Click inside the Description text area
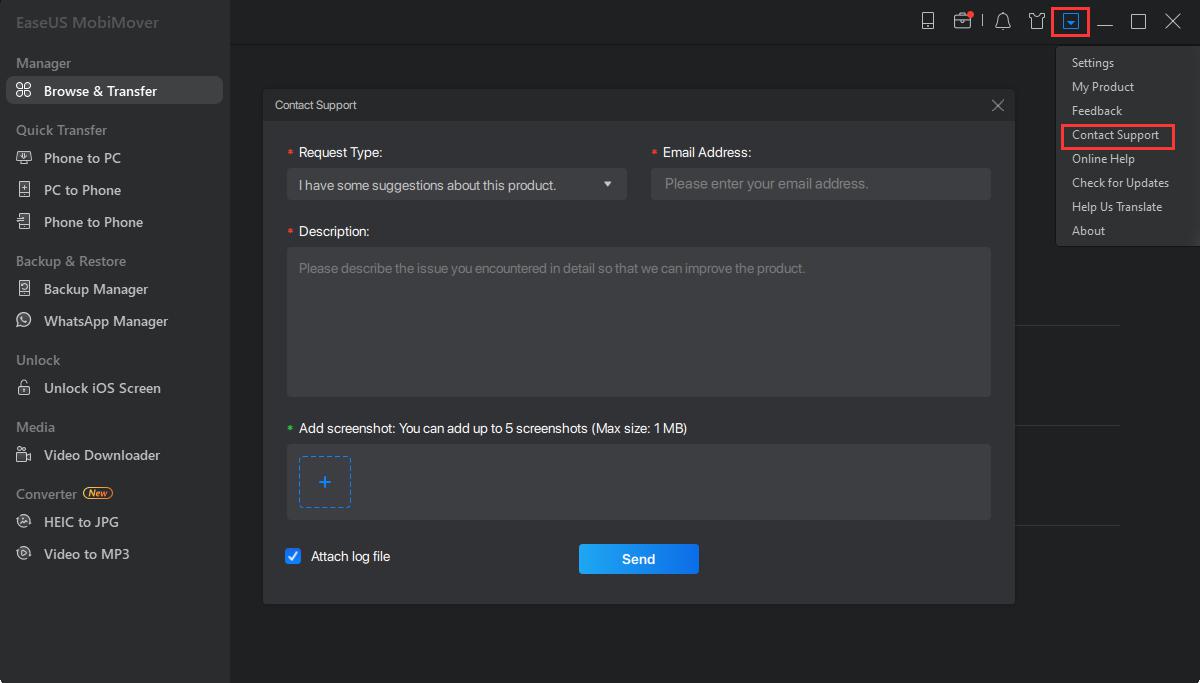 pyautogui.click(x=638, y=321)
